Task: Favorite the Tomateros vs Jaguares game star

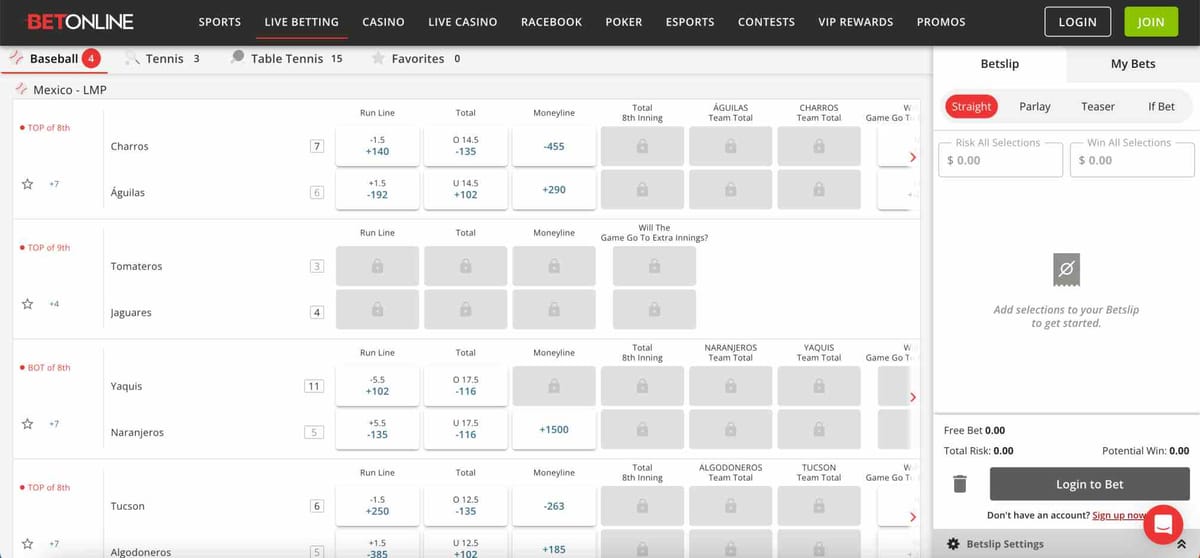Action: [27, 304]
